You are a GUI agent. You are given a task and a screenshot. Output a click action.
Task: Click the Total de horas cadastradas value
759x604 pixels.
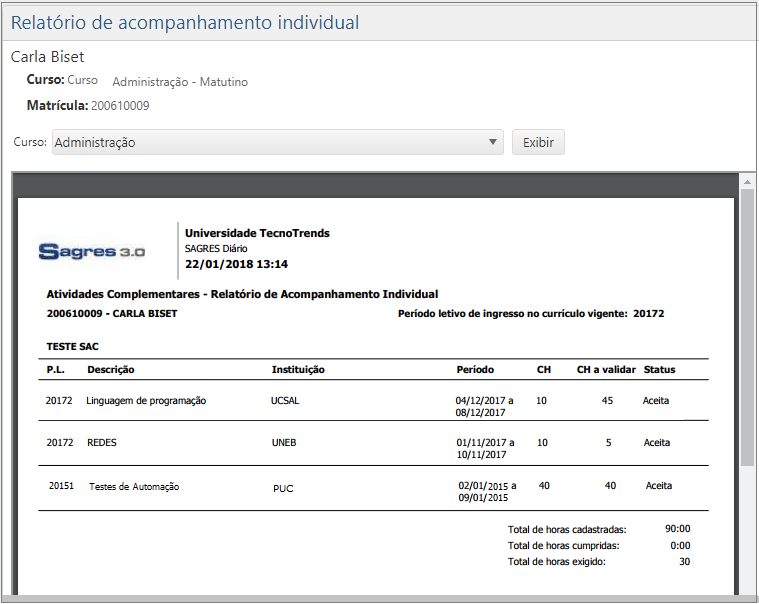pos(678,529)
